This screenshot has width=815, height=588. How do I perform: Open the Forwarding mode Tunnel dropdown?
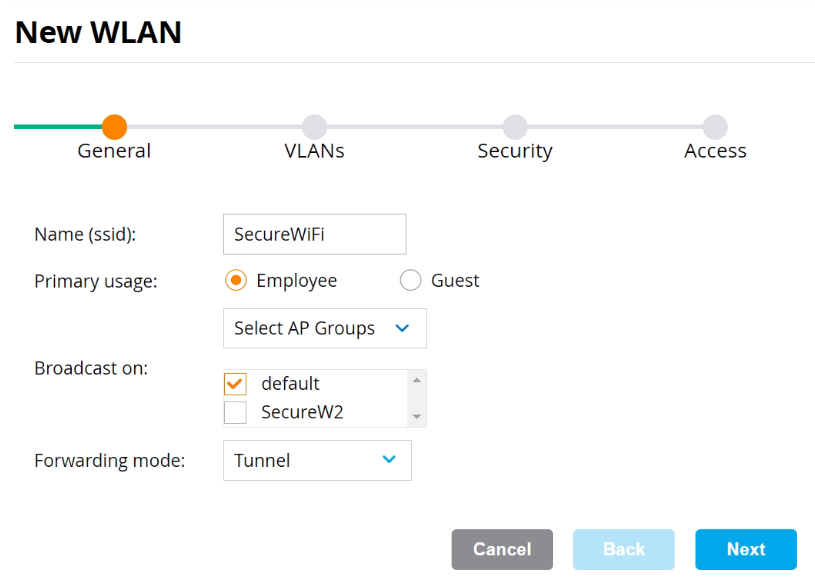click(316, 460)
